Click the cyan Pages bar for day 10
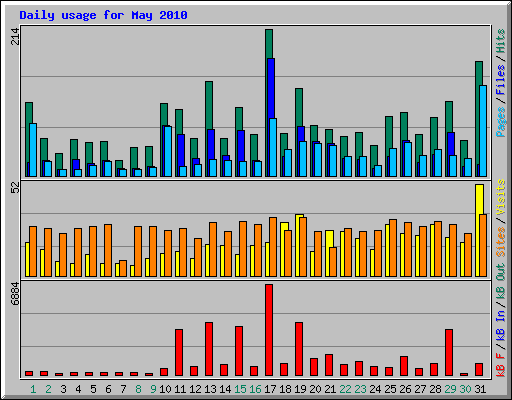 [168, 151]
